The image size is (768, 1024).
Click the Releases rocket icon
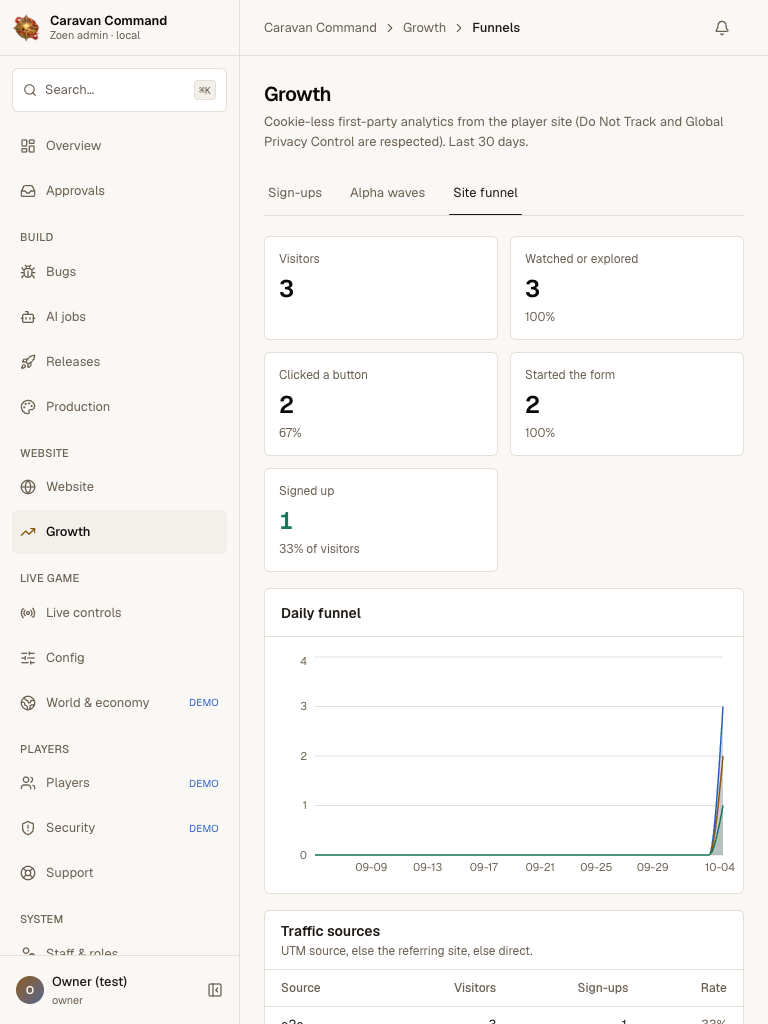28,362
